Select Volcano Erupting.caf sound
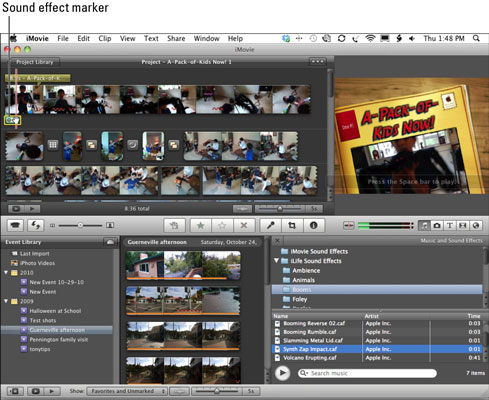Screen dimensions: 489x400 coord(378,358)
